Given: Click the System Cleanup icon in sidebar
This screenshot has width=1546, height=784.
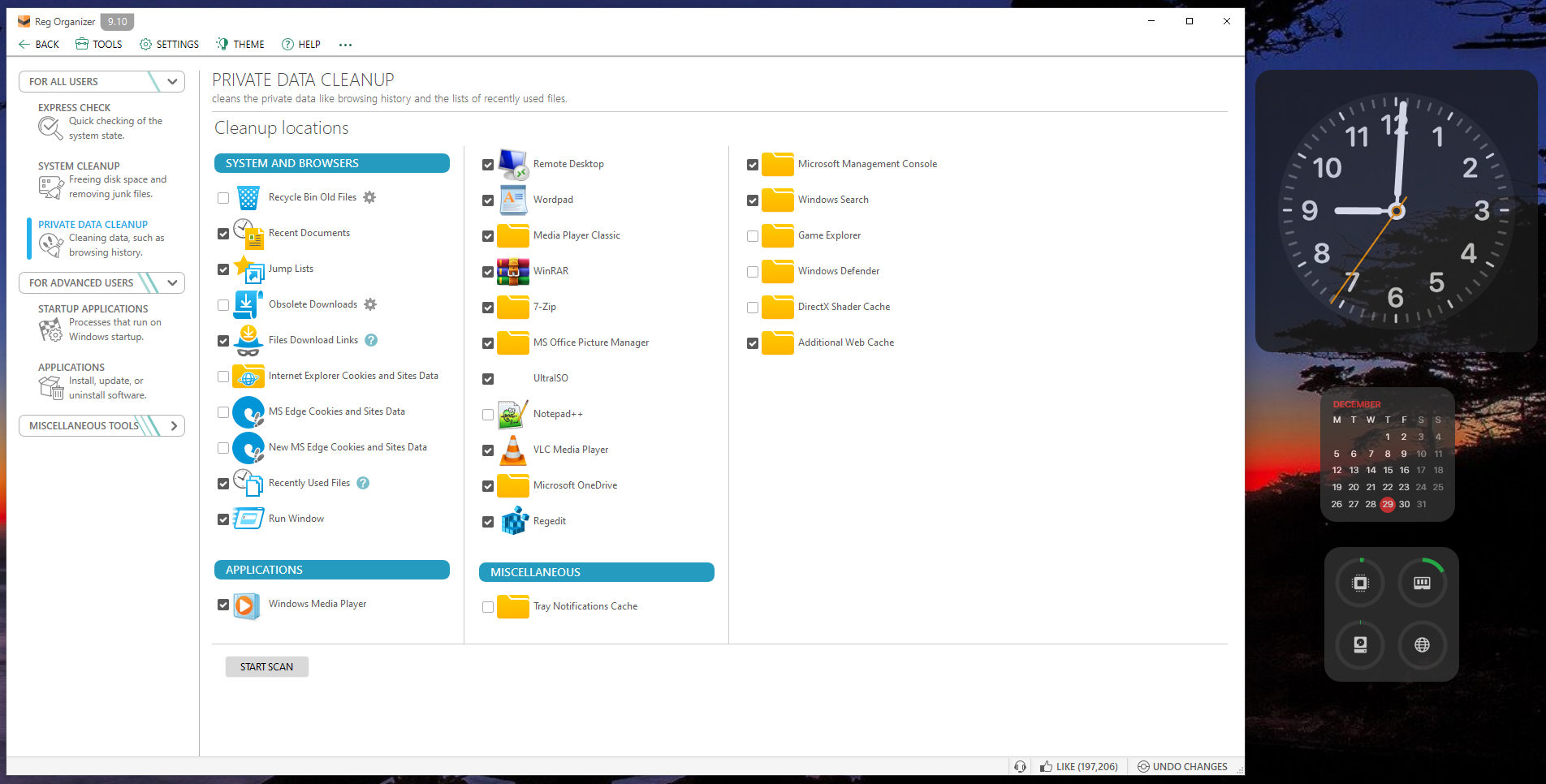Looking at the screenshot, I should 50,187.
